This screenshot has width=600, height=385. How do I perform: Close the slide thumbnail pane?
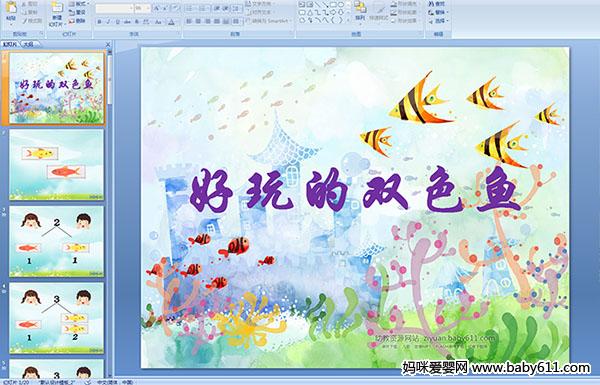coord(108,44)
